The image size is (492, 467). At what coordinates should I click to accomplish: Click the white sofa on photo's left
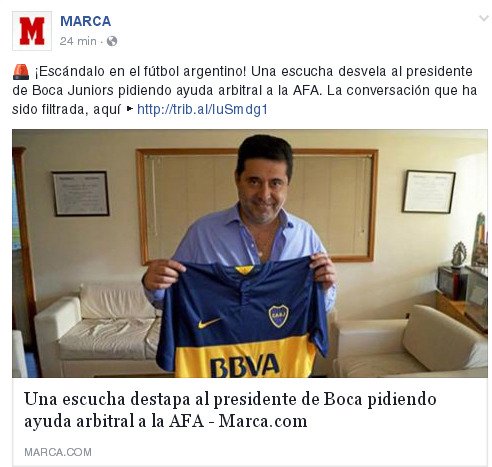(97, 328)
